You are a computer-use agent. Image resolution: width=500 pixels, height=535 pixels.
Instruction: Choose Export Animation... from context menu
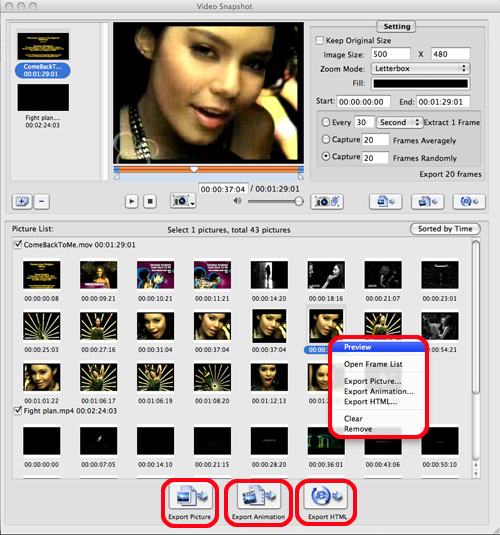pos(378,391)
